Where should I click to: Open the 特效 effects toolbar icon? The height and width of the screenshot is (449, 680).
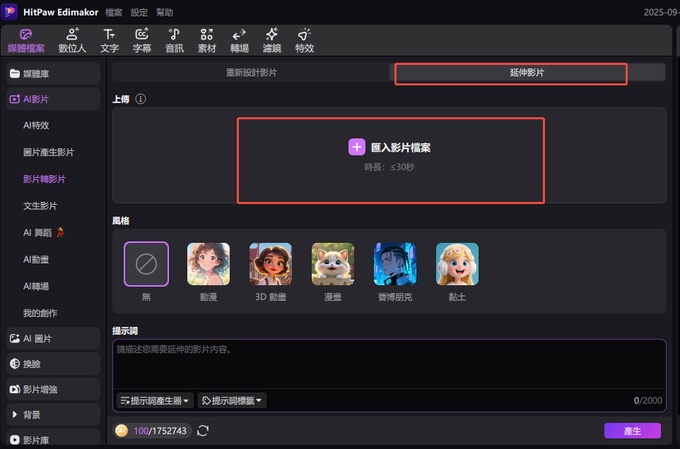coord(304,39)
